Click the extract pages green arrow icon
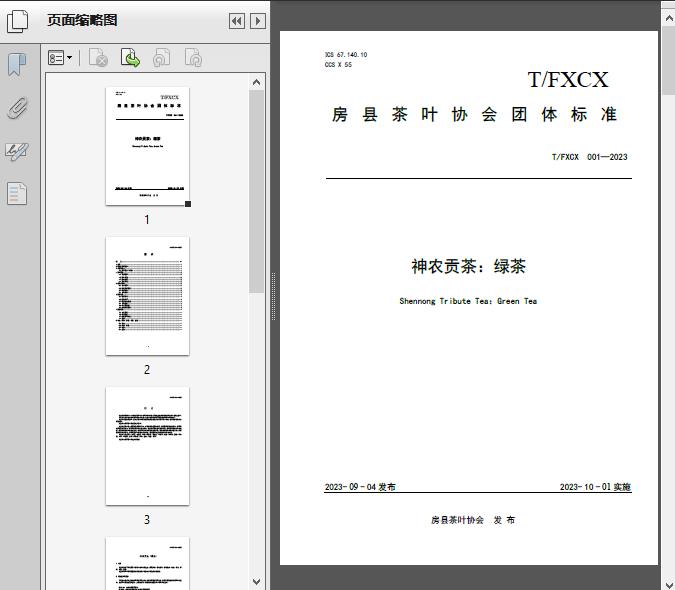The height and width of the screenshot is (590, 675). click(x=130, y=58)
